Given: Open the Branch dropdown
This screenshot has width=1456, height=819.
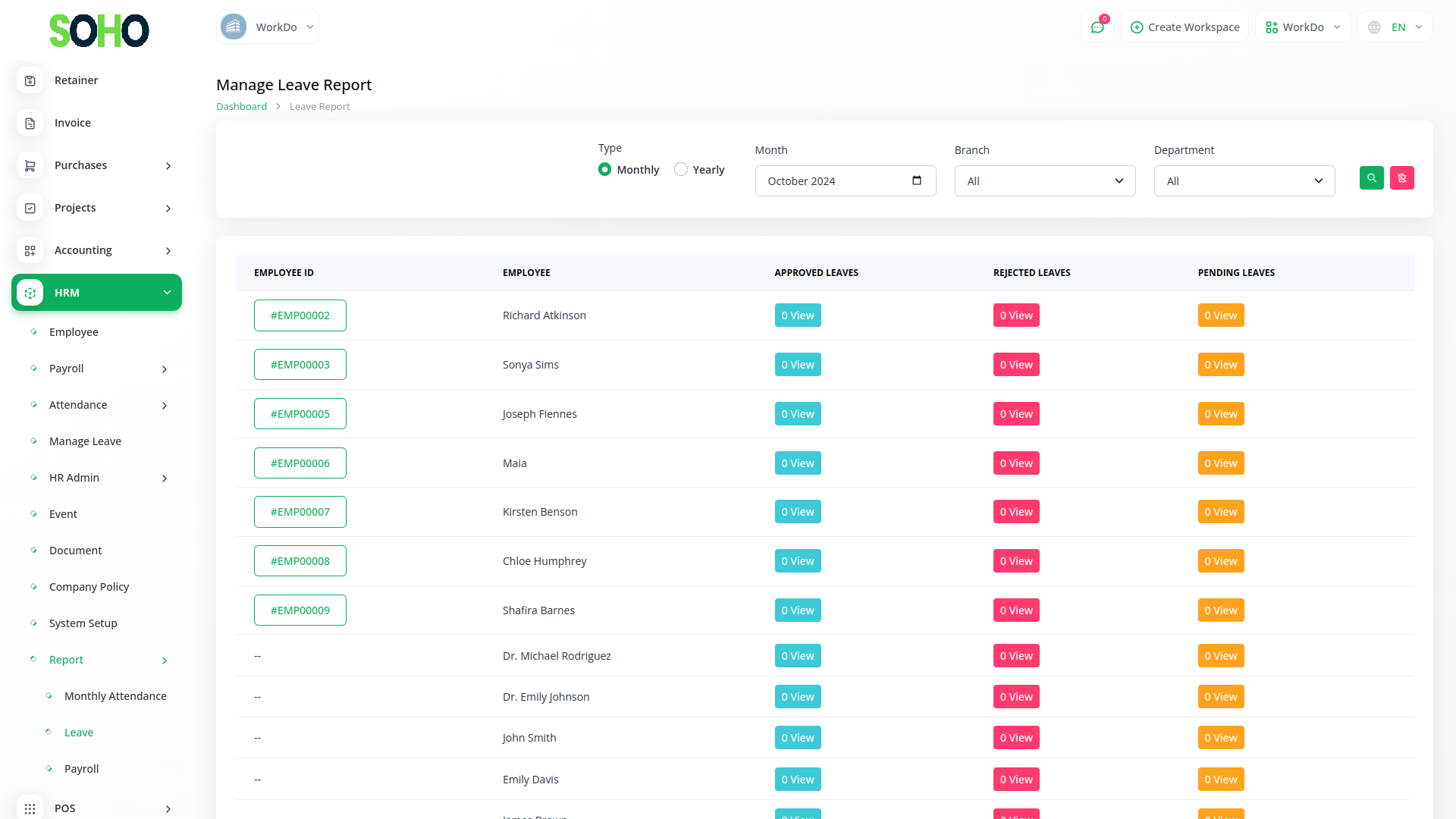Looking at the screenshot, I should 1044,181.
